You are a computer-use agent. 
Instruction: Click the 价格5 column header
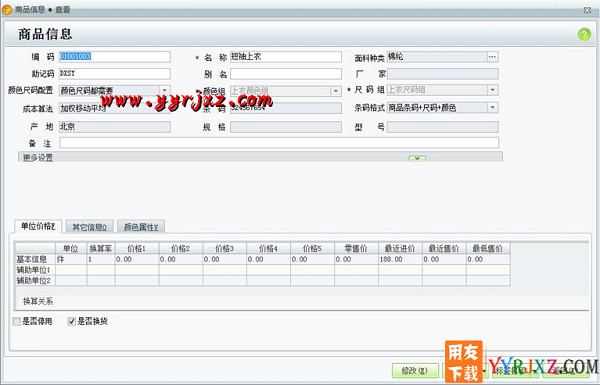pyautogui.click(x=312, y=249)
